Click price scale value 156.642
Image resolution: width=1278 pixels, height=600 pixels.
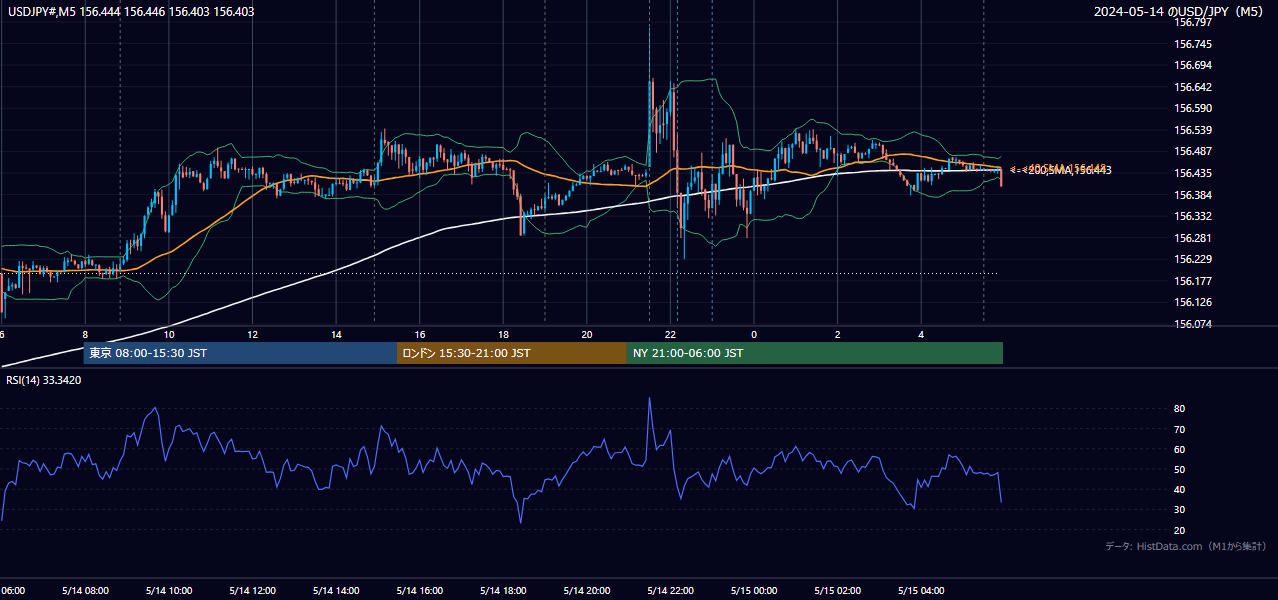point(1191,87)
